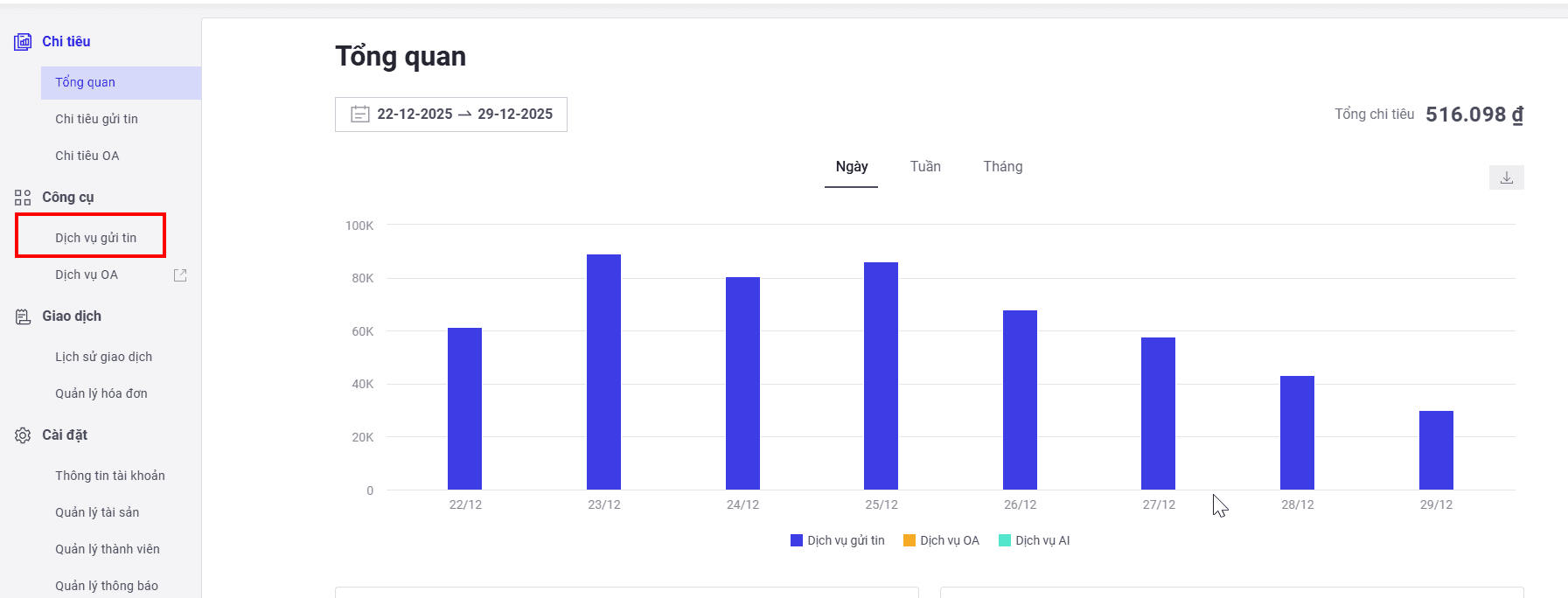This screenshot has width=1568, height=598.
Task: Click external link icon beside Dịch vụ OA
Action: click(x=180, y=275)
